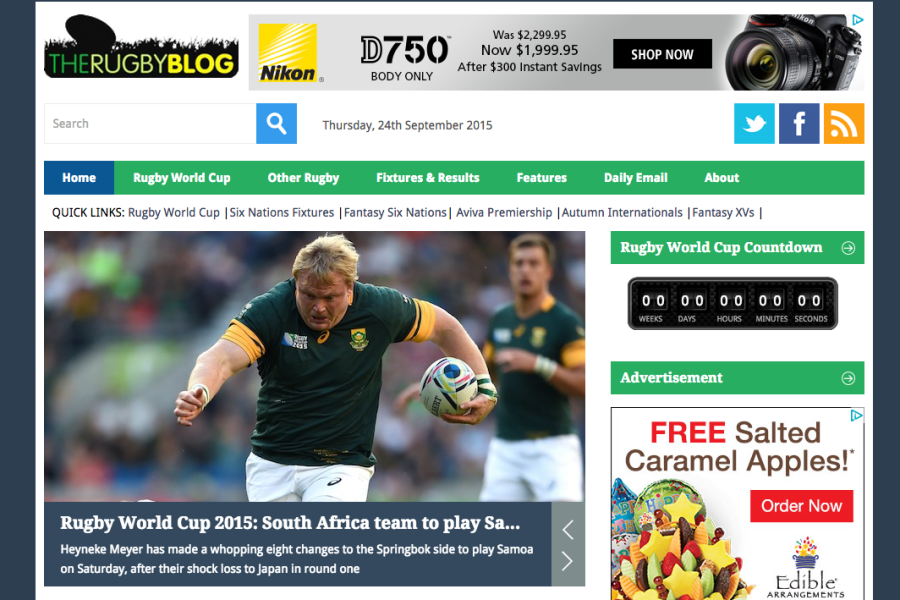Image resolution: width=900 pixels, height=600 pixels.
Task: Click the Order Now red button
Action: (801, 506)
